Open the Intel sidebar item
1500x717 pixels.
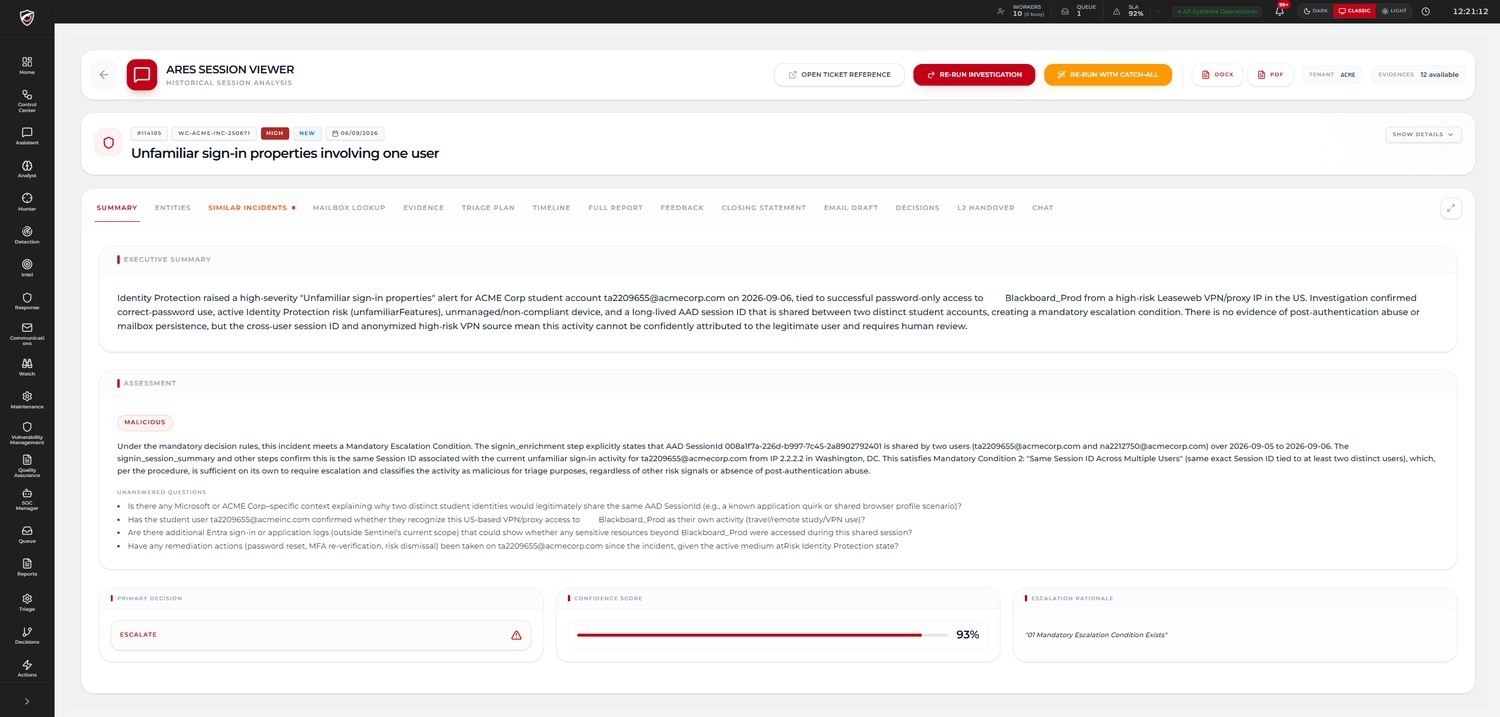click(x=27, y=268)
